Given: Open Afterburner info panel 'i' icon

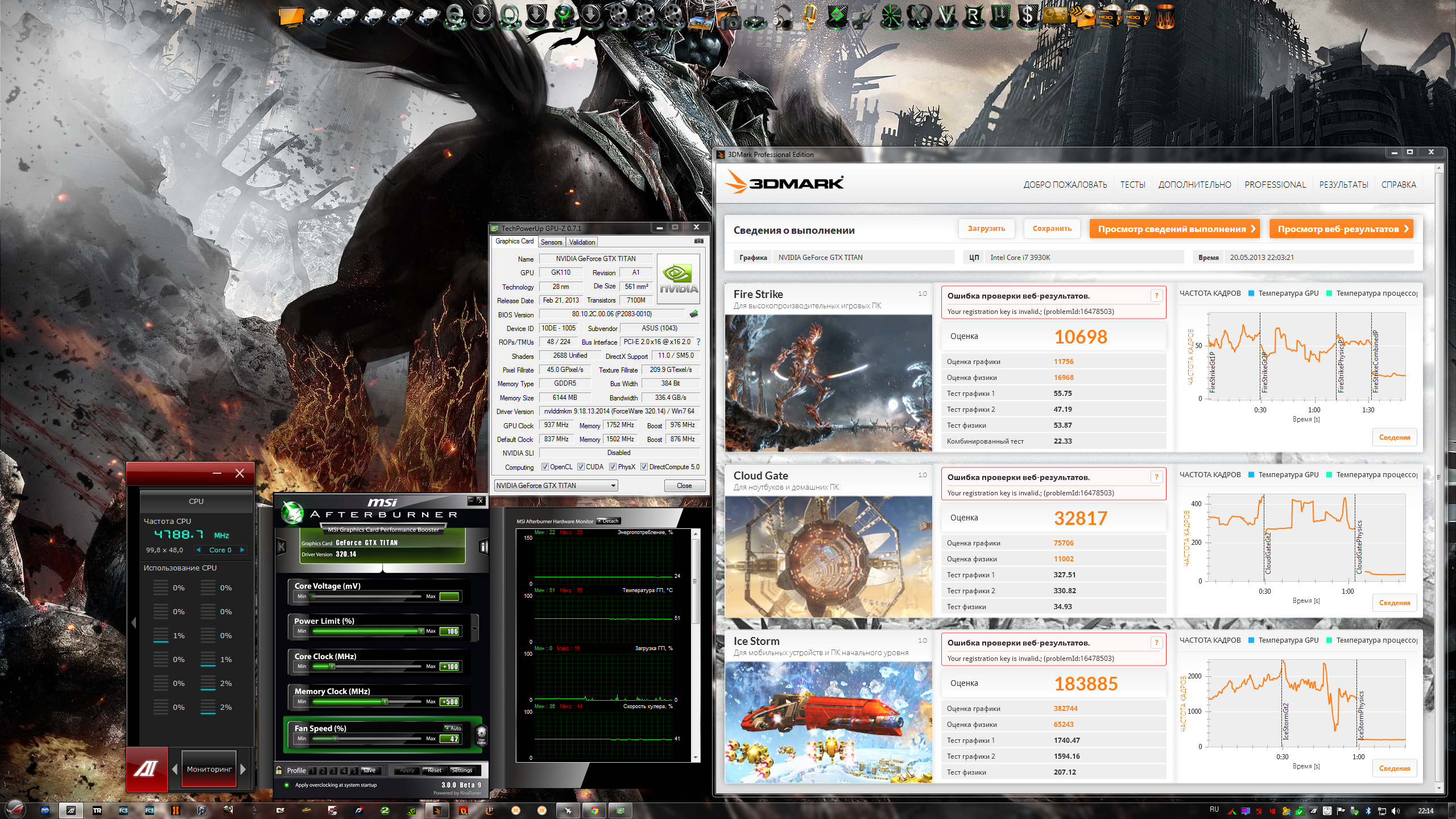Looking at the screenshot, I should 483,547.
